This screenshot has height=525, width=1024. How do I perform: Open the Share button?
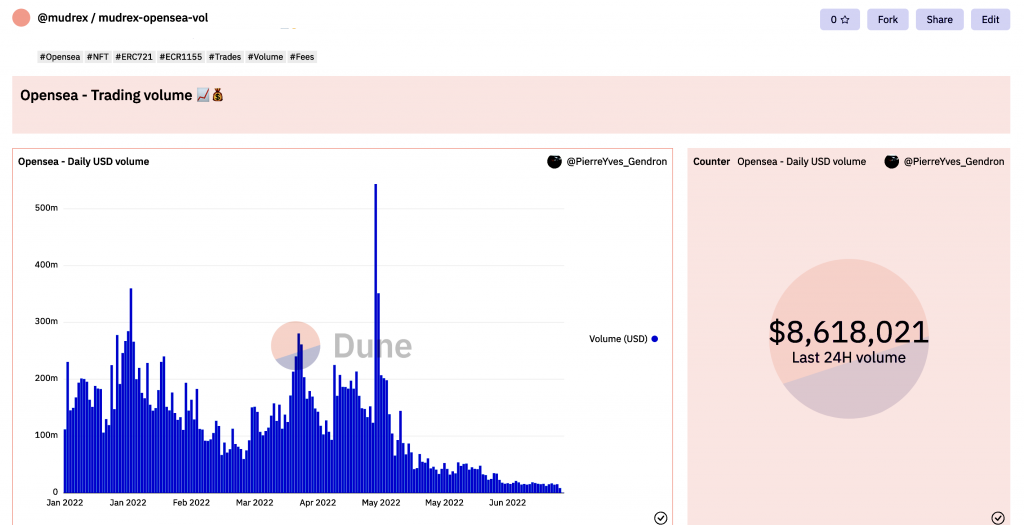[x=939, y=20]
